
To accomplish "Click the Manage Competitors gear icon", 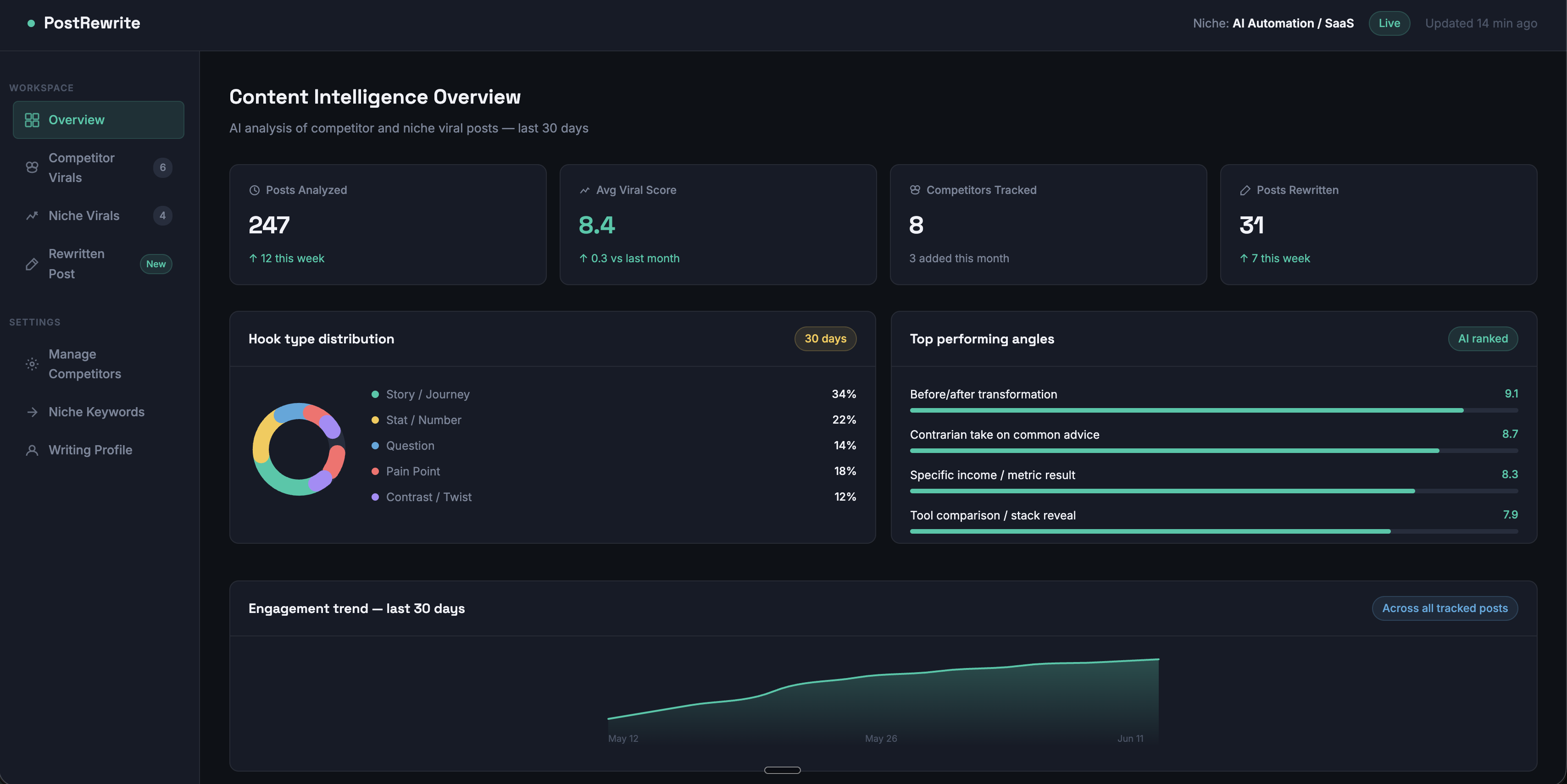I will [x=32, y=364].
